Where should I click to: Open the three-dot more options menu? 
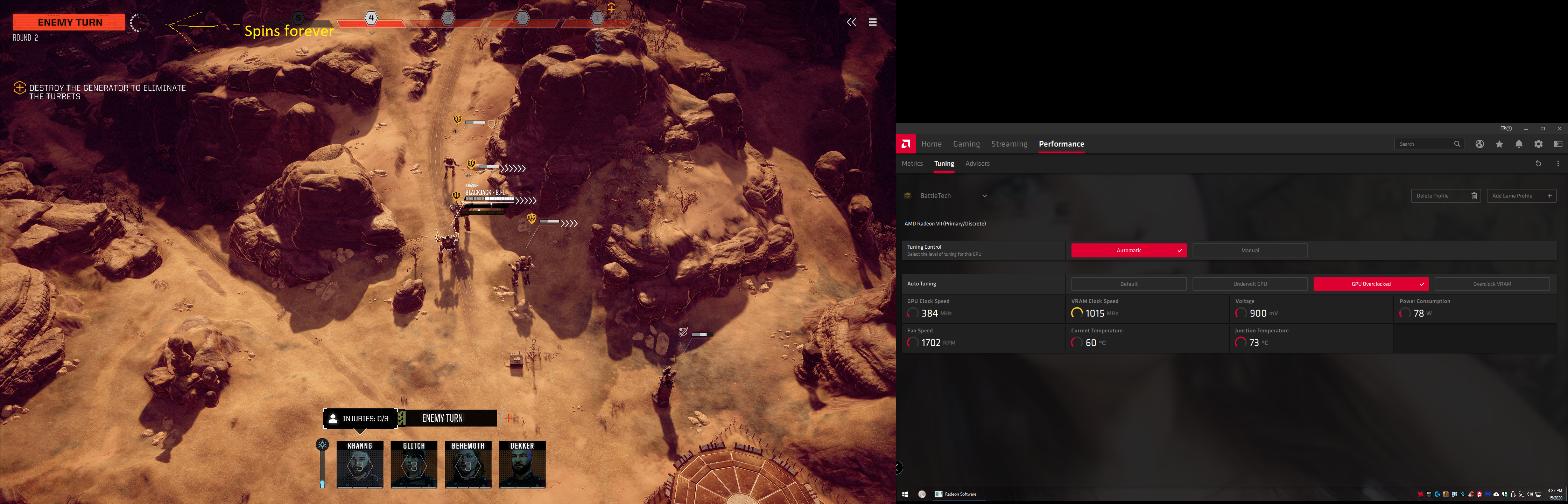coord(1558,163)
